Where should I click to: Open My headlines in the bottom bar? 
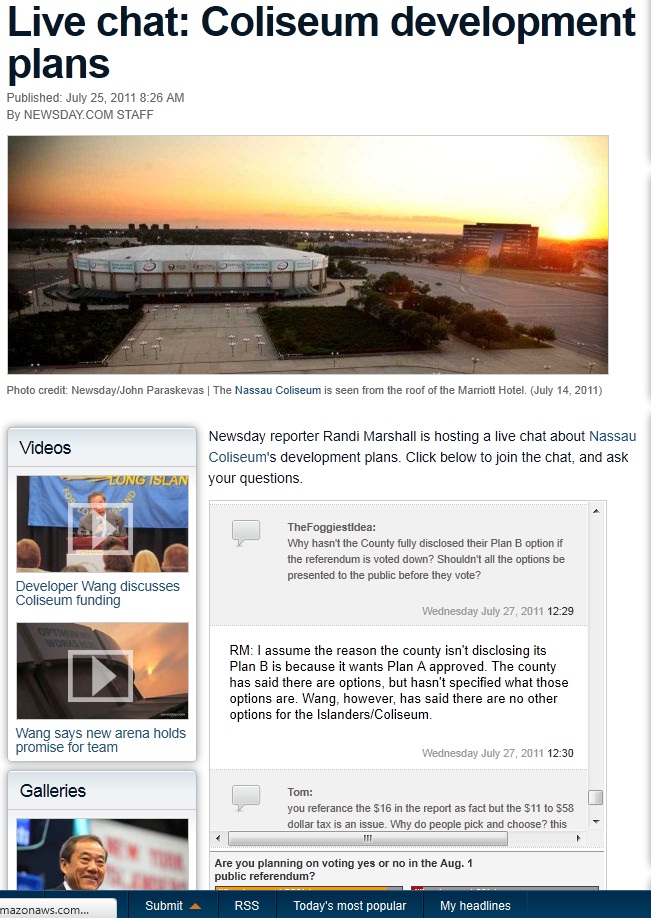(475, 906)
